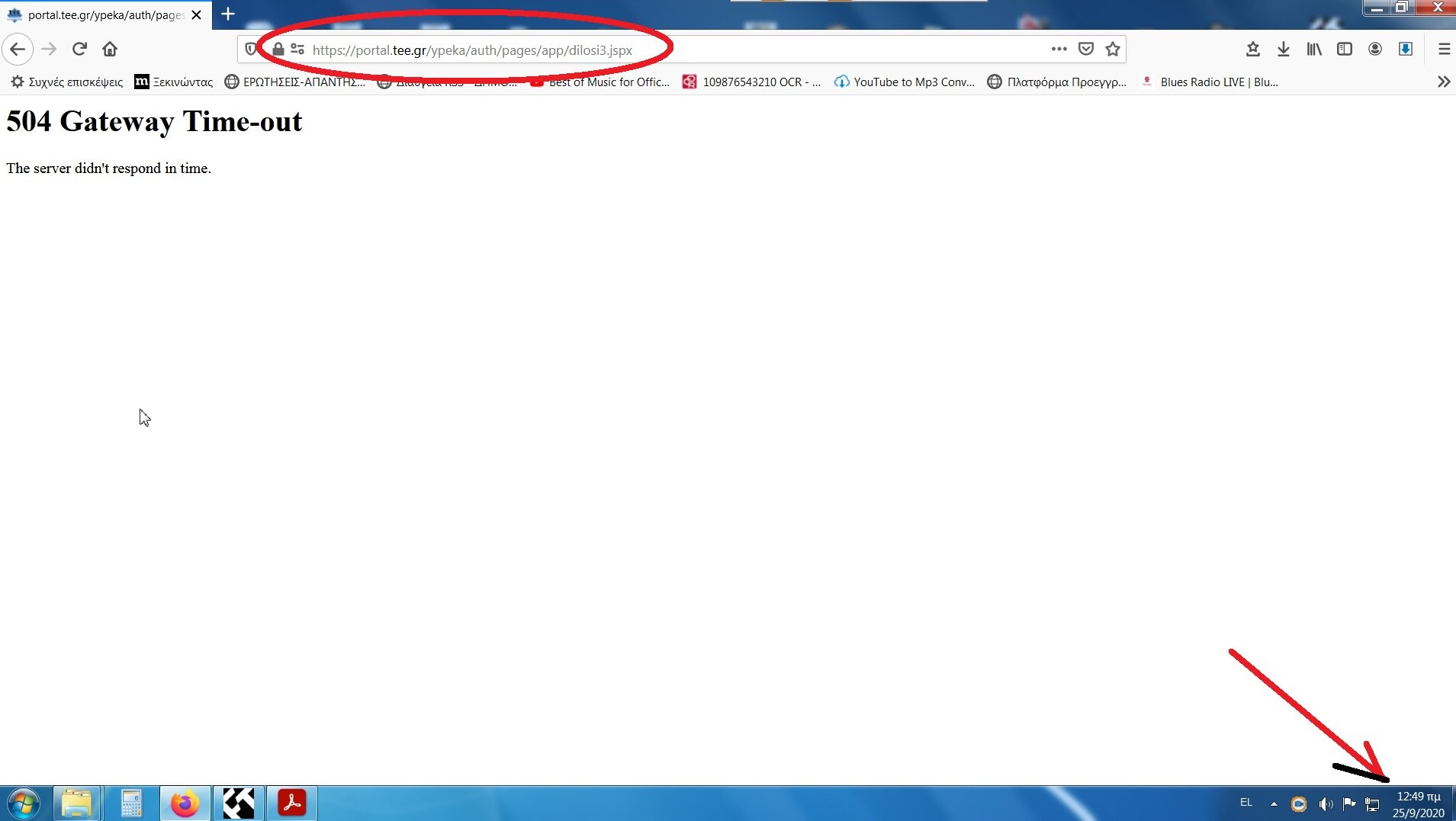1456x821 pixels.
Task: Show hidden system tray icons arrow
Action: (1274, 803)
